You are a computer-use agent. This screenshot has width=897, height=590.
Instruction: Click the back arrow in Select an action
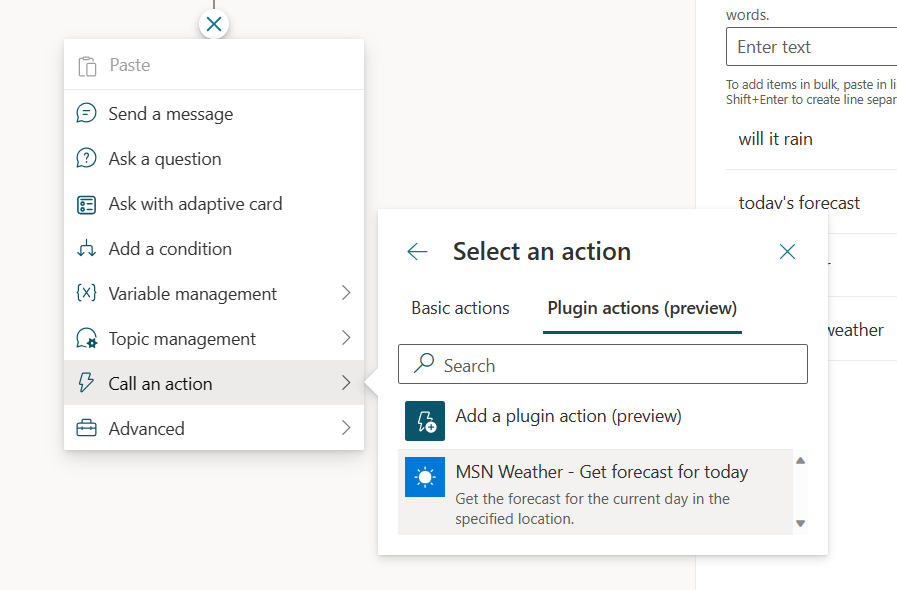(x=417, y=251)
